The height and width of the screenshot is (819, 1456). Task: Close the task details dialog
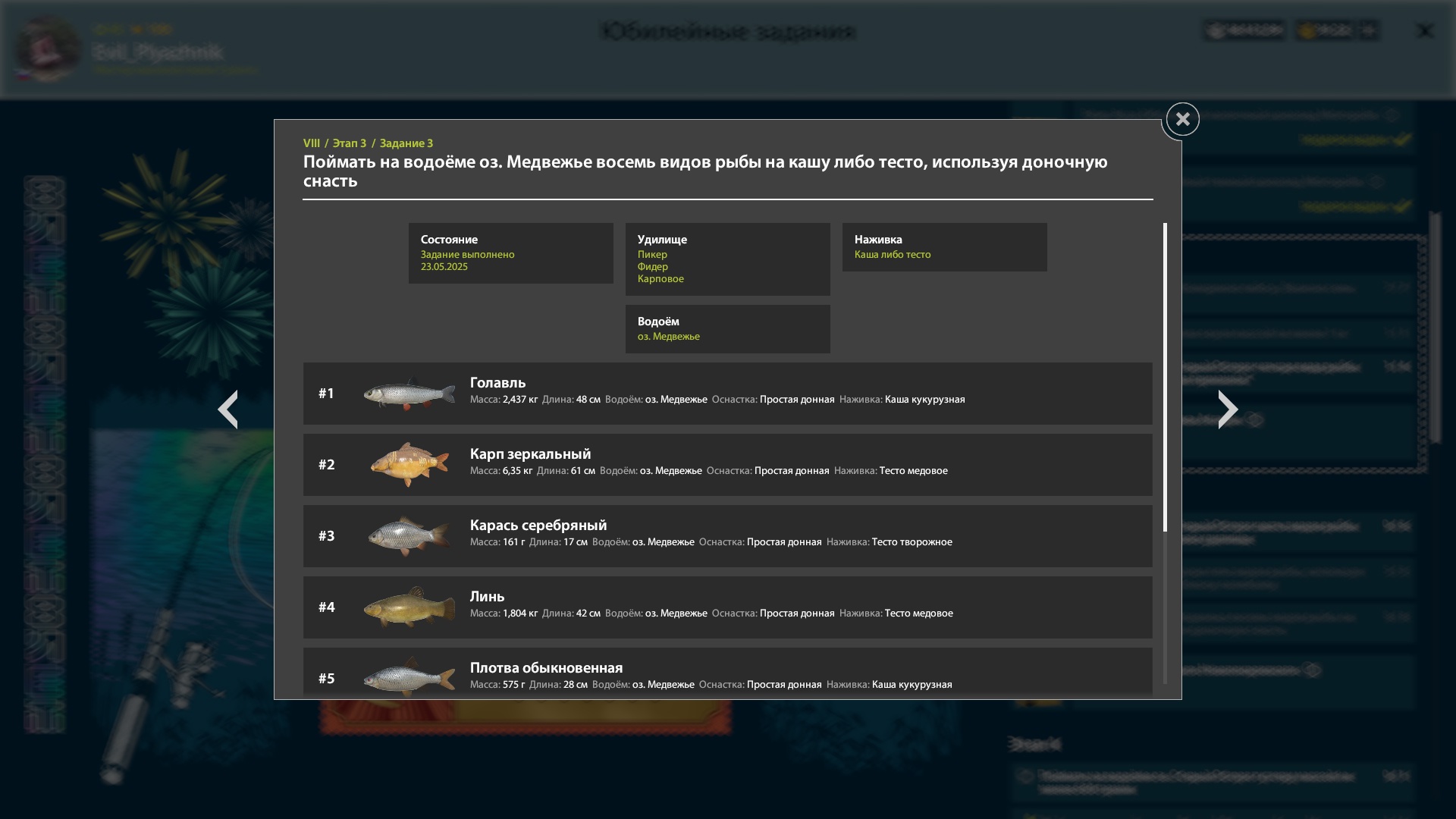click(1182, 119)
